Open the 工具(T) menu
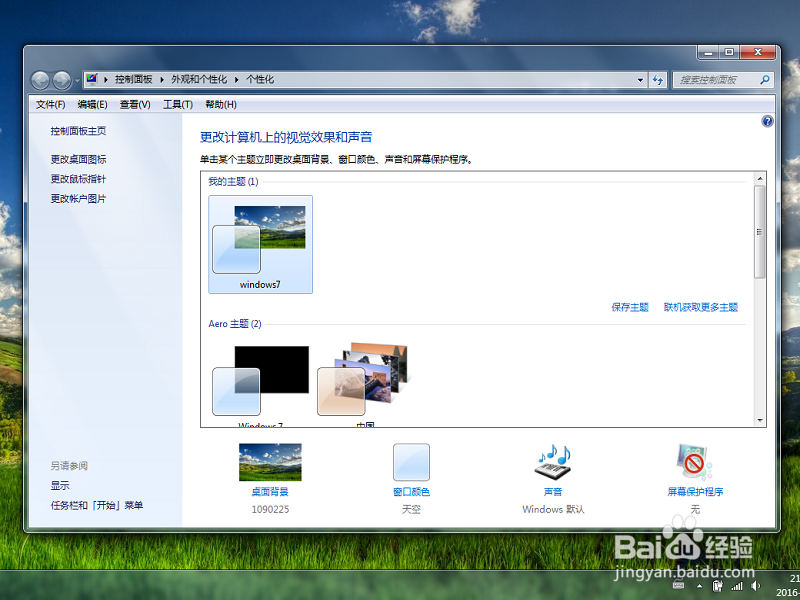 [178, 105]
